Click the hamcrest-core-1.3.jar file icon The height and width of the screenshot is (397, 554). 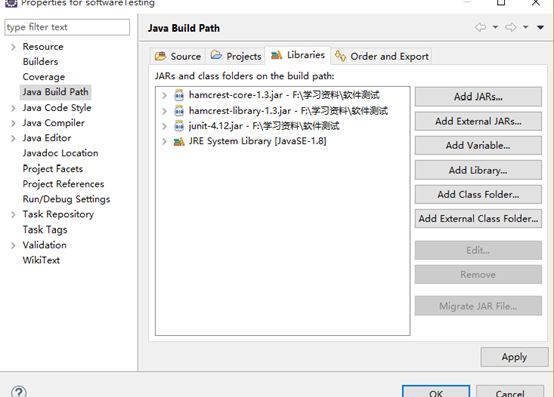pyautogui.click(x=179, y=95)
